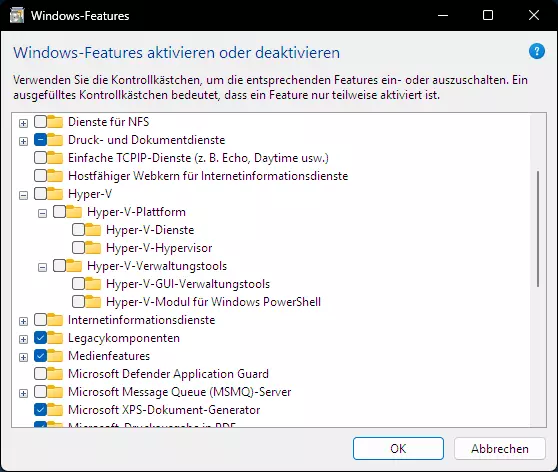The image size is (558, 472).
Task: Collapse the Hyper-V tree node
Action: (x=23, y=195)
